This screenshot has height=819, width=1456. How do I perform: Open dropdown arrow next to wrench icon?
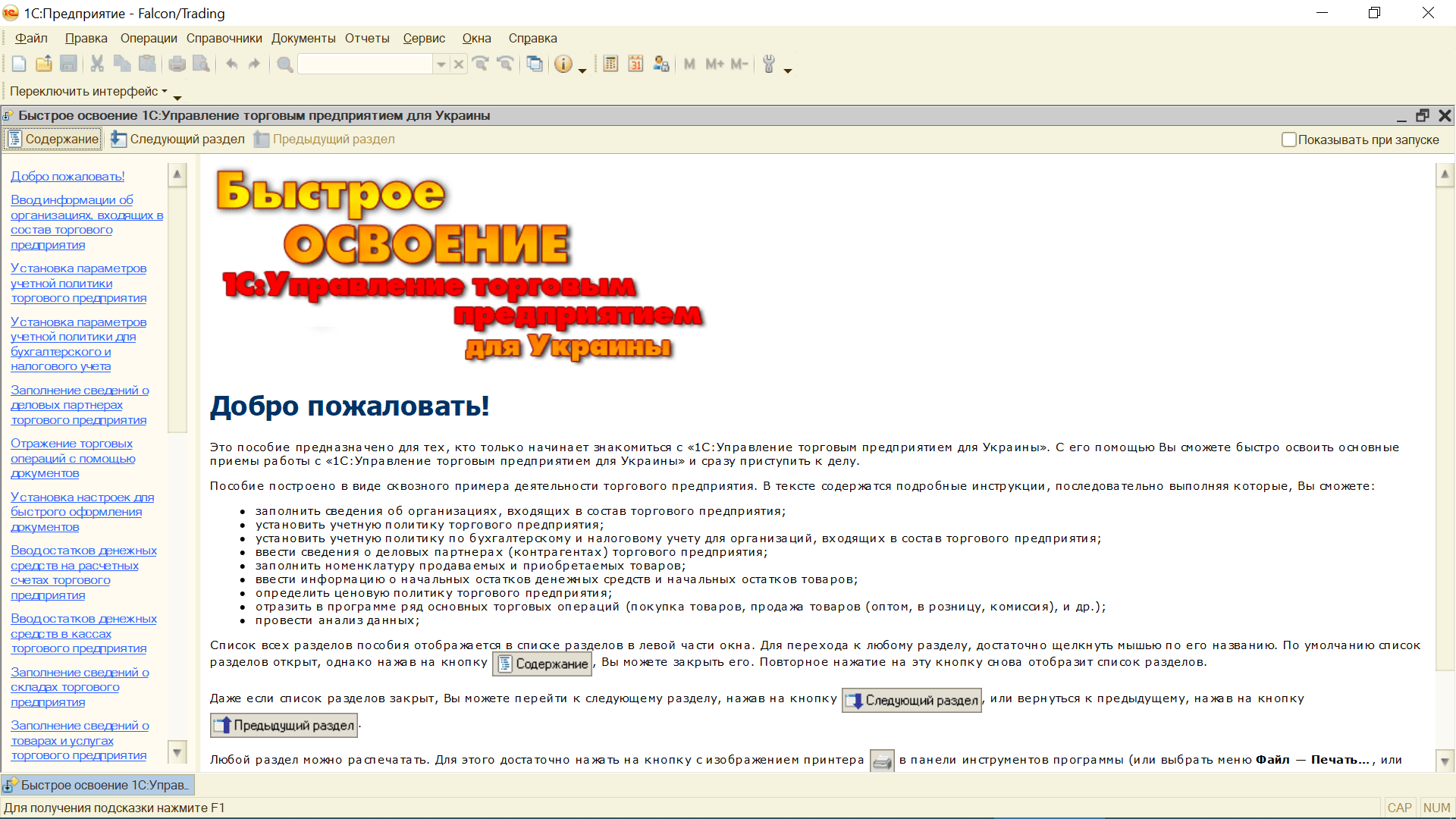pos(788,71)
